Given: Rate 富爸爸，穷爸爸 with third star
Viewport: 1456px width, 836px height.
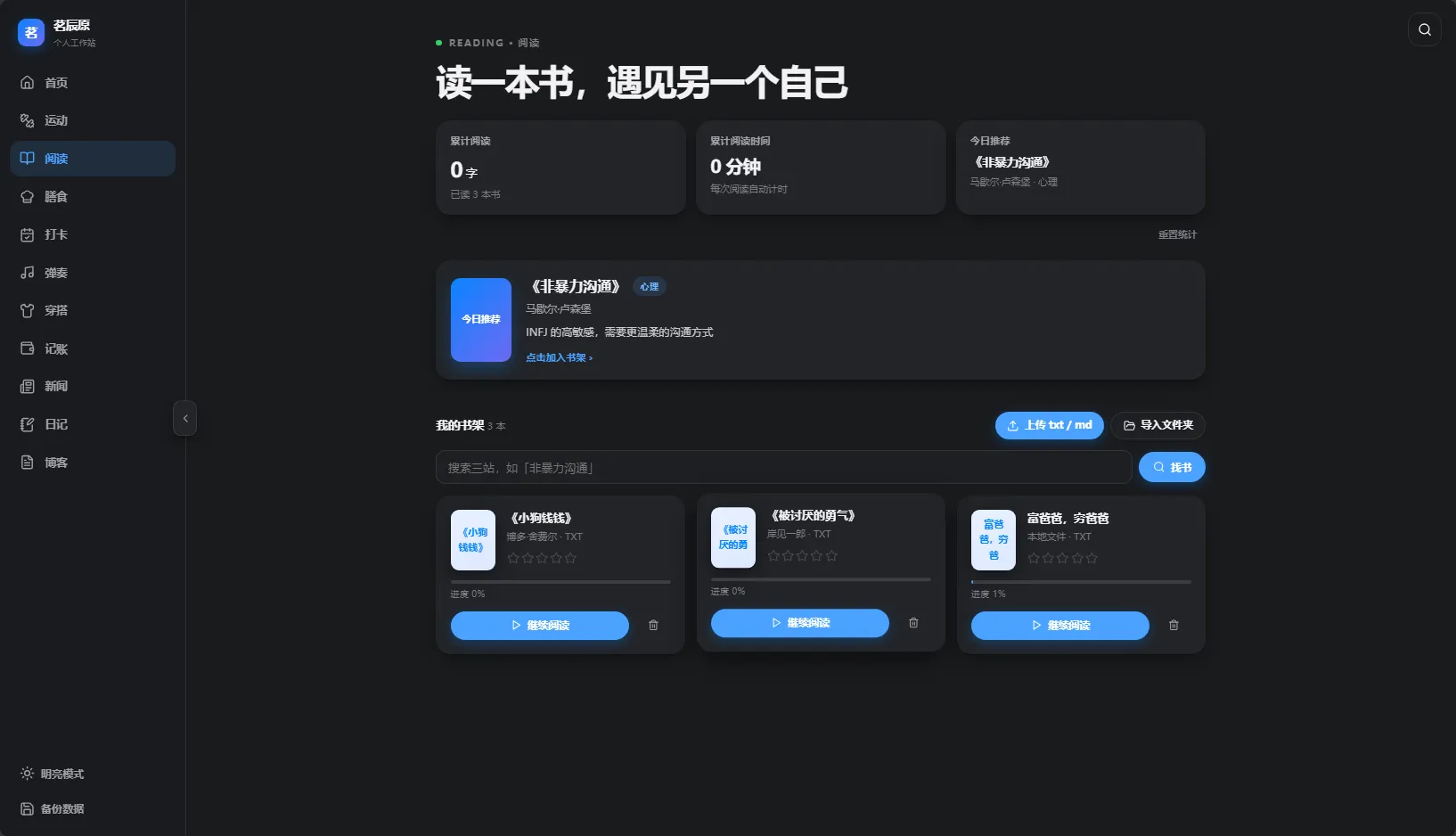Looking at the screenshot, I should [1062, 559].
